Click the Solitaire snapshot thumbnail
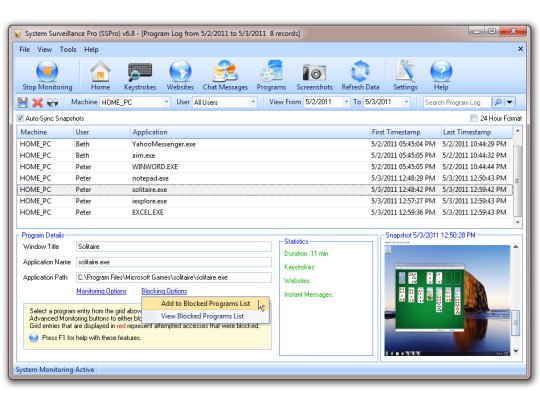The height and width of the screenshot is (405, 540). pyautogui.click(x=447, y=300)
